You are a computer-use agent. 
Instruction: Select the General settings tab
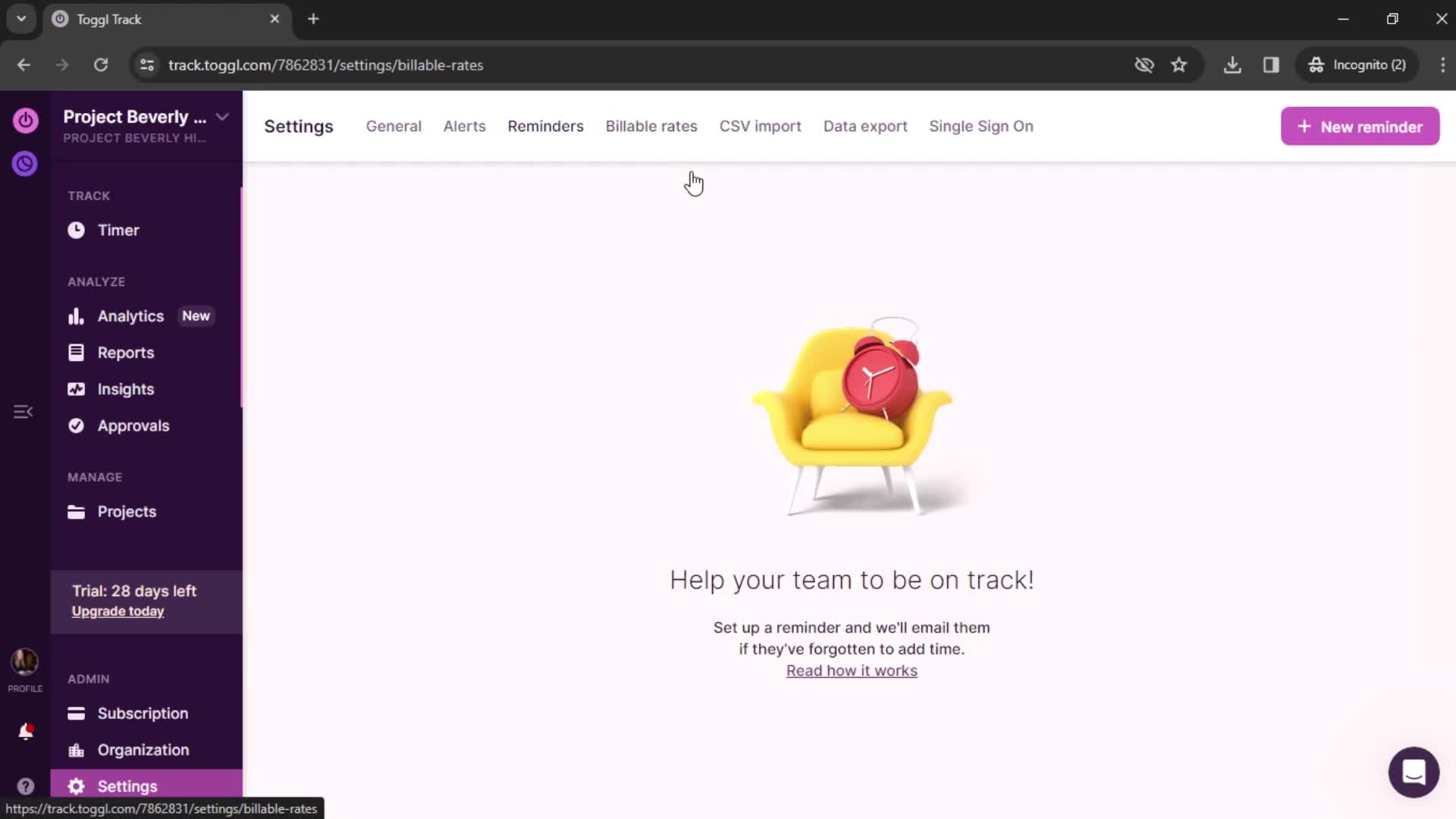pyautogui.click(x=393, y=126)
